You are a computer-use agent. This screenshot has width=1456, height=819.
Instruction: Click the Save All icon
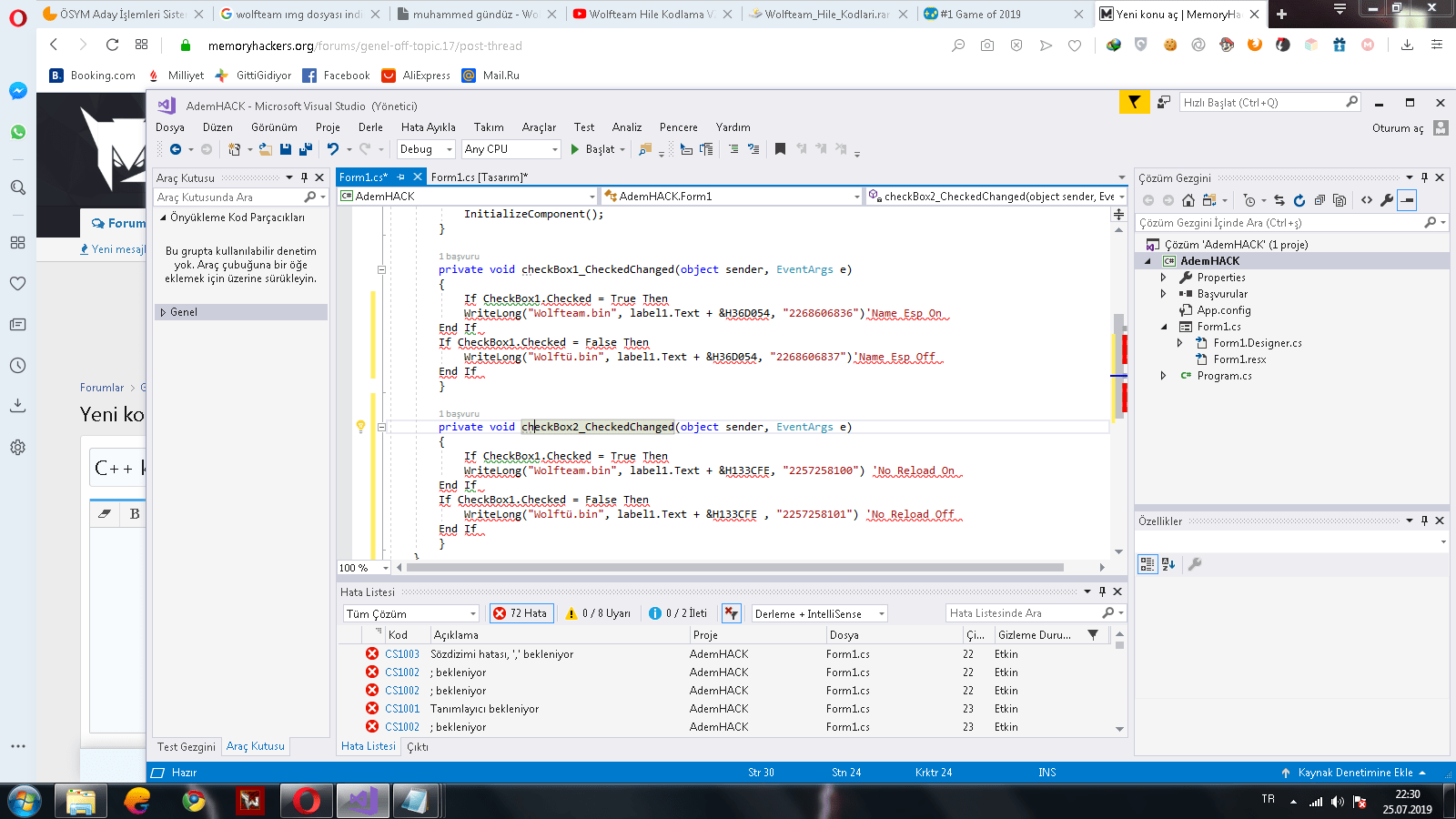(x=306, y=149)
